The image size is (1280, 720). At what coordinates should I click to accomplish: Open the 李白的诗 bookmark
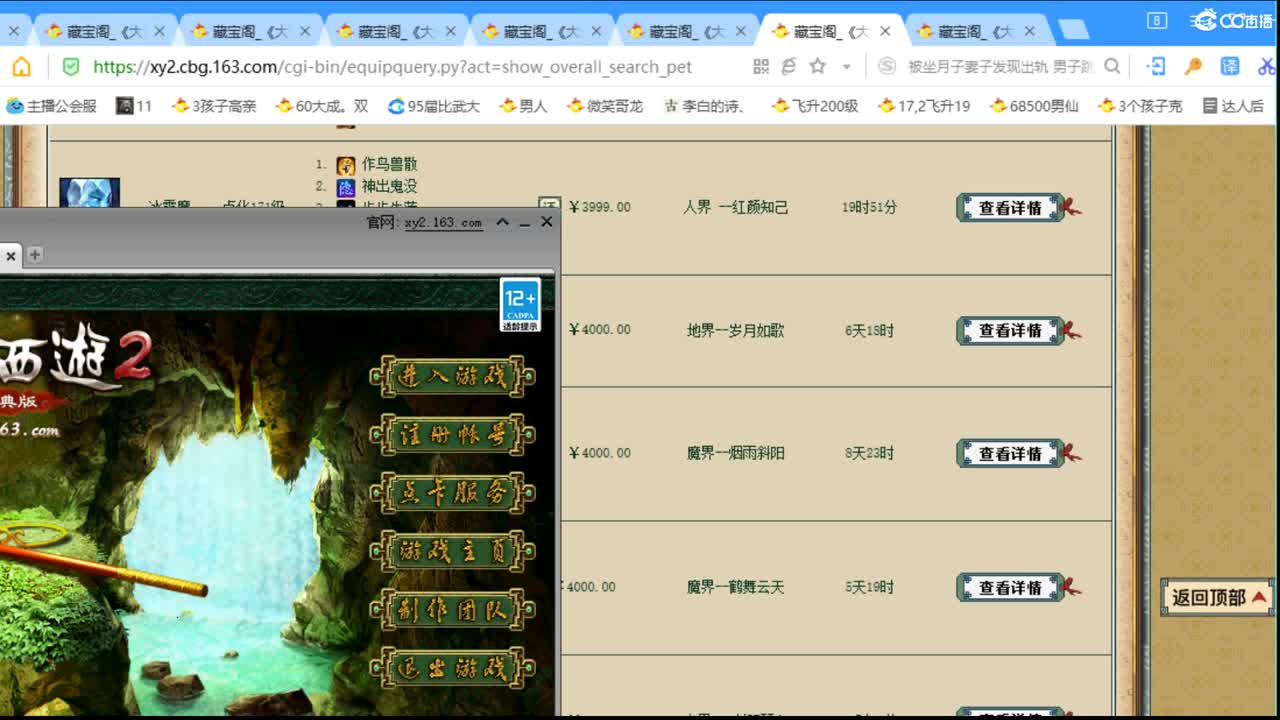(706, 105)
